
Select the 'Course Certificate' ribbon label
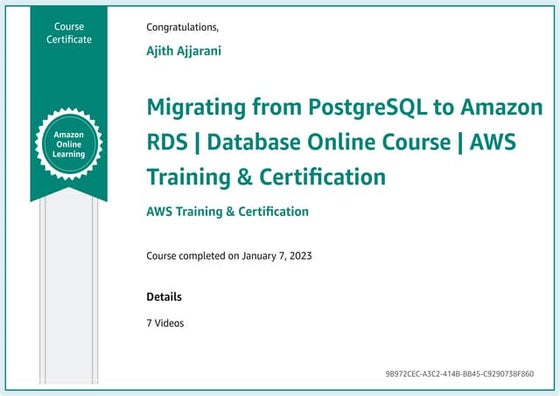69,33
